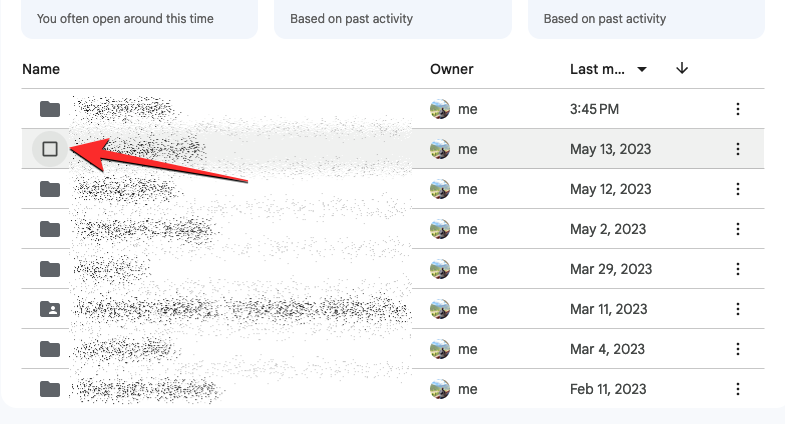The image size is (785, 424).
Task: Open more actions for the Mar 4, 2023 row
Action: [x=738, y=349]
